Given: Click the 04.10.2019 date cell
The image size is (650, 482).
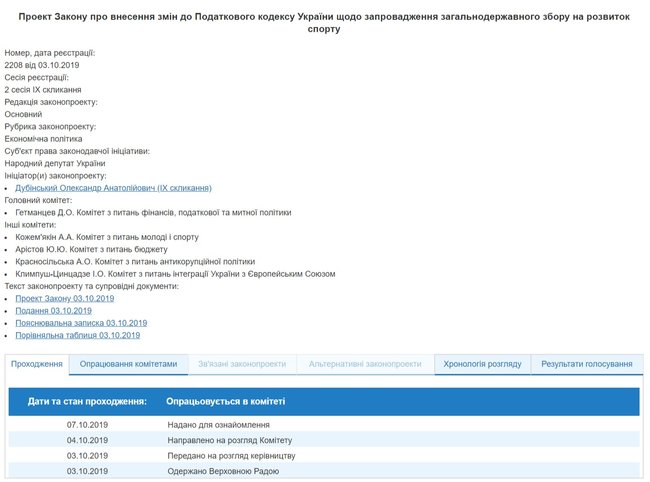Looking at the screenshot, I should click(x=87, y=440).
